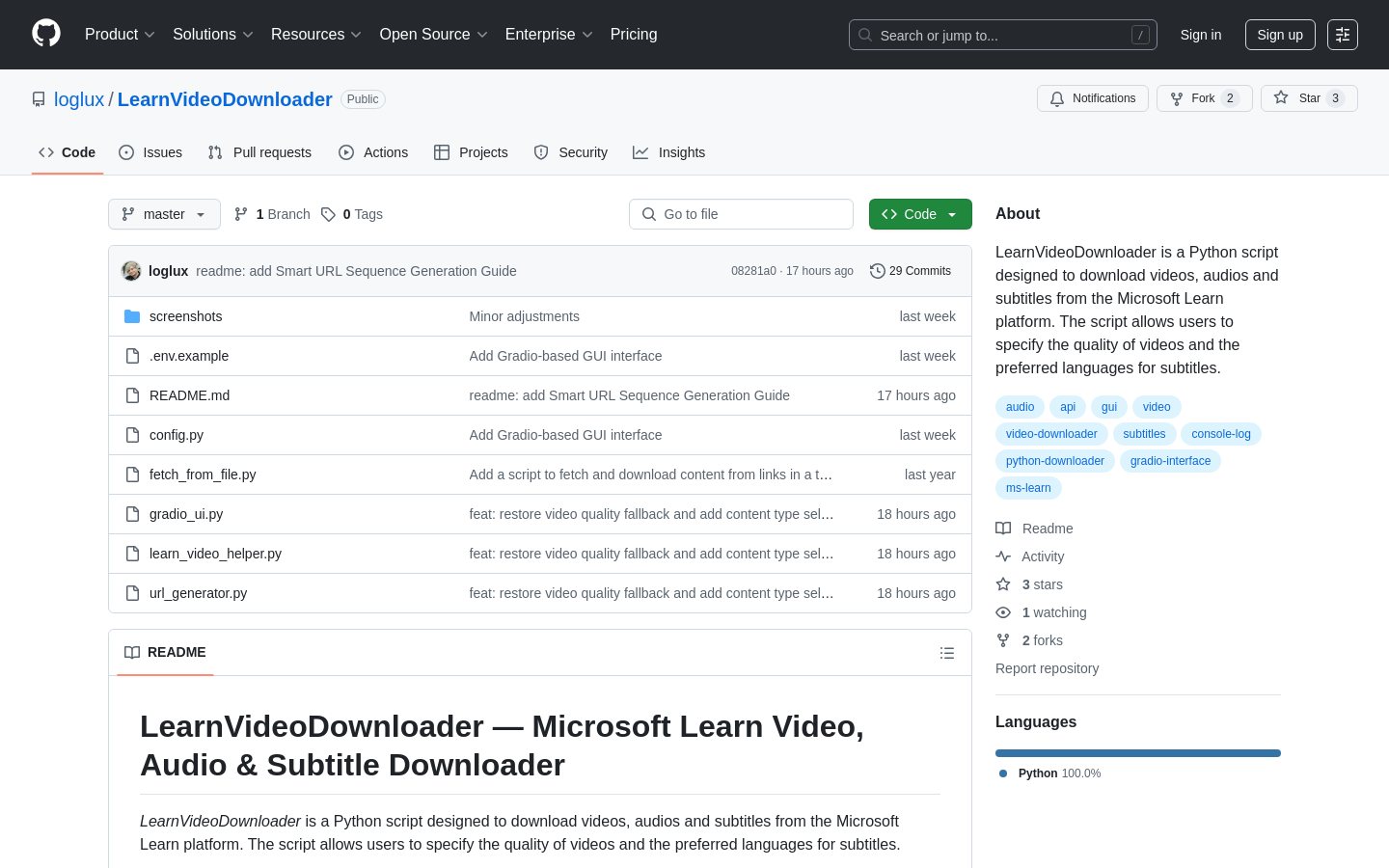Screen dimensions: 1389x868
Task: Click the star icon beside 3 stars
Action: [1003, 584]
